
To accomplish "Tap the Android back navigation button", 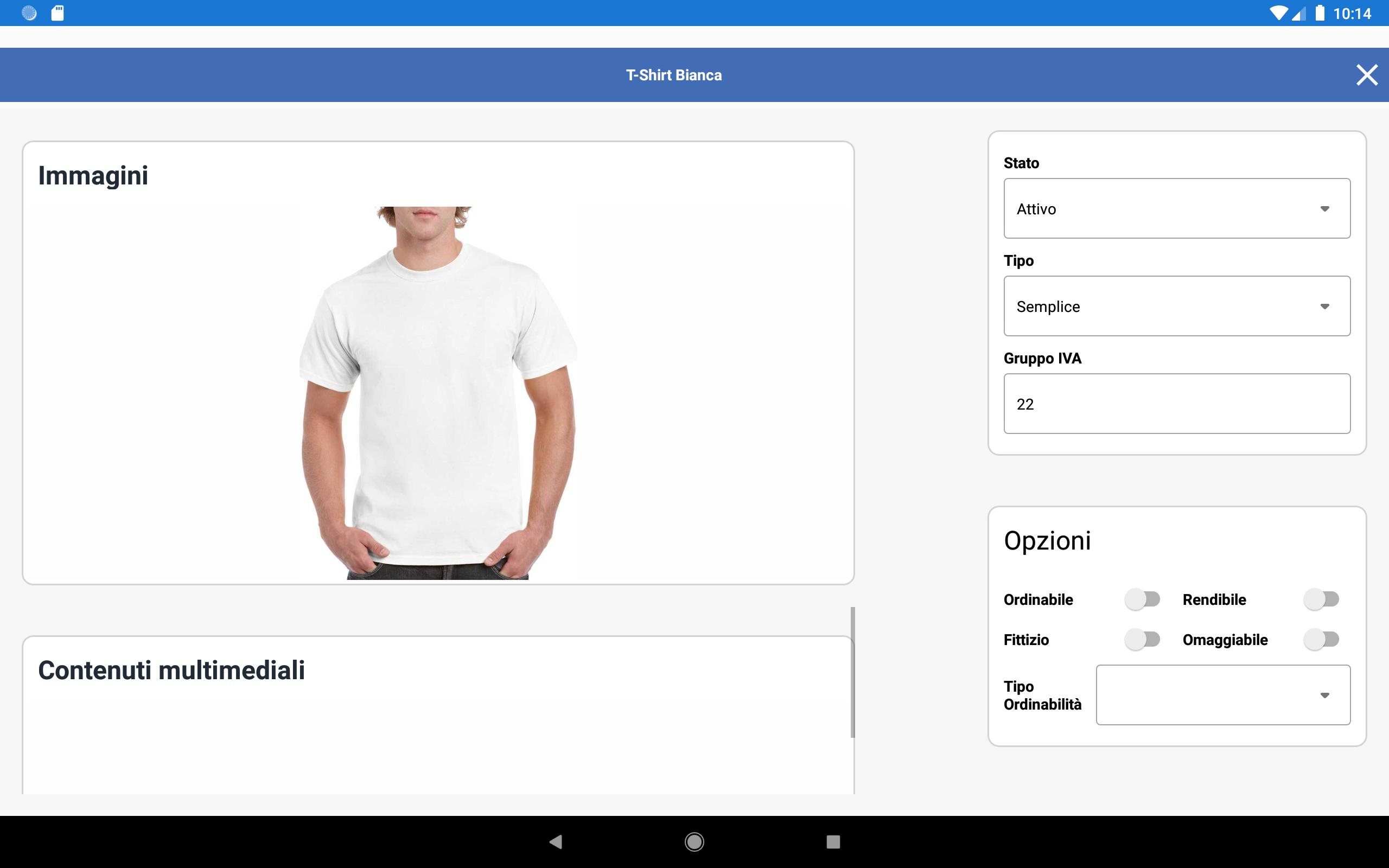I will click(556, 842).
